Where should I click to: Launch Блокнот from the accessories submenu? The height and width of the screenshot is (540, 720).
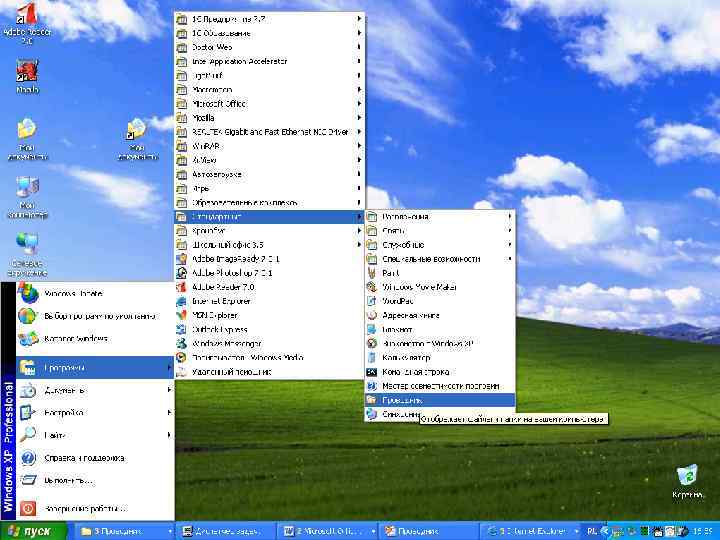point(440,329)
